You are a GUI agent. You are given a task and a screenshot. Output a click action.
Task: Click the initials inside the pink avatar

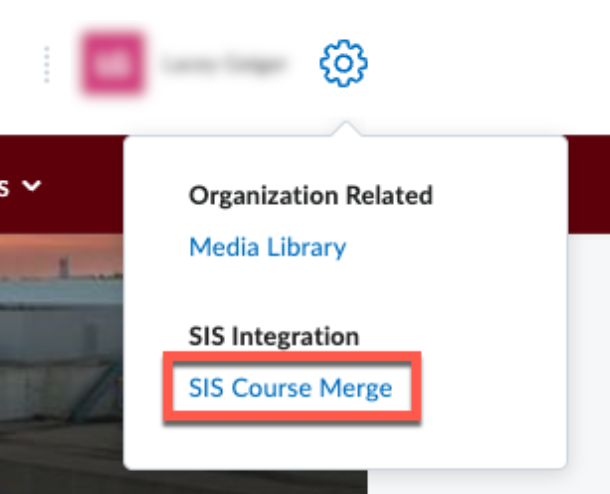pos(112,65)
